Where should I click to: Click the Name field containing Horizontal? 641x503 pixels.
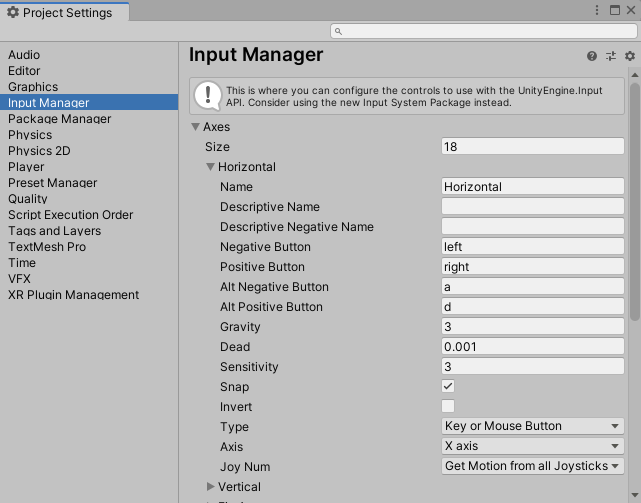pyautogui.click(x=533, y=186)
